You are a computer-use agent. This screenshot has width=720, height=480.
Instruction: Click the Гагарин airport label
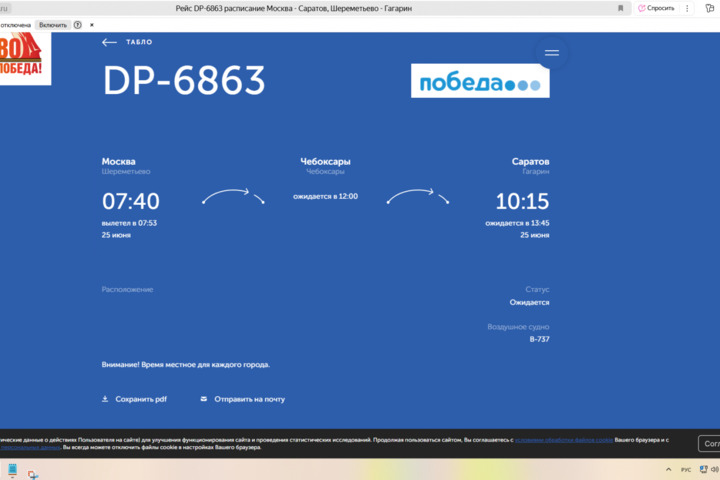536,172
